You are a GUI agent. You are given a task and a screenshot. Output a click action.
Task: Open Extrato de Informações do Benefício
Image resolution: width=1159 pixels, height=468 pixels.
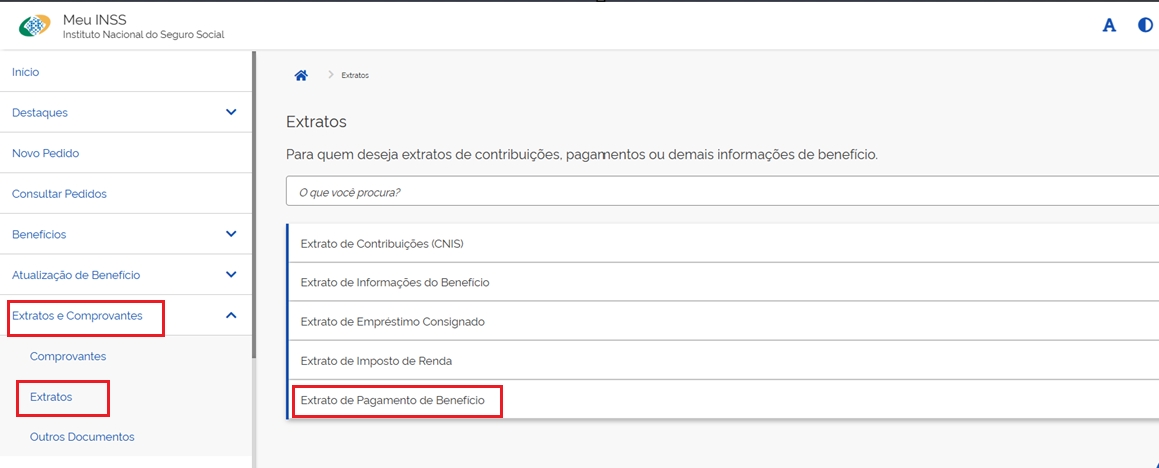click(722, 282)
